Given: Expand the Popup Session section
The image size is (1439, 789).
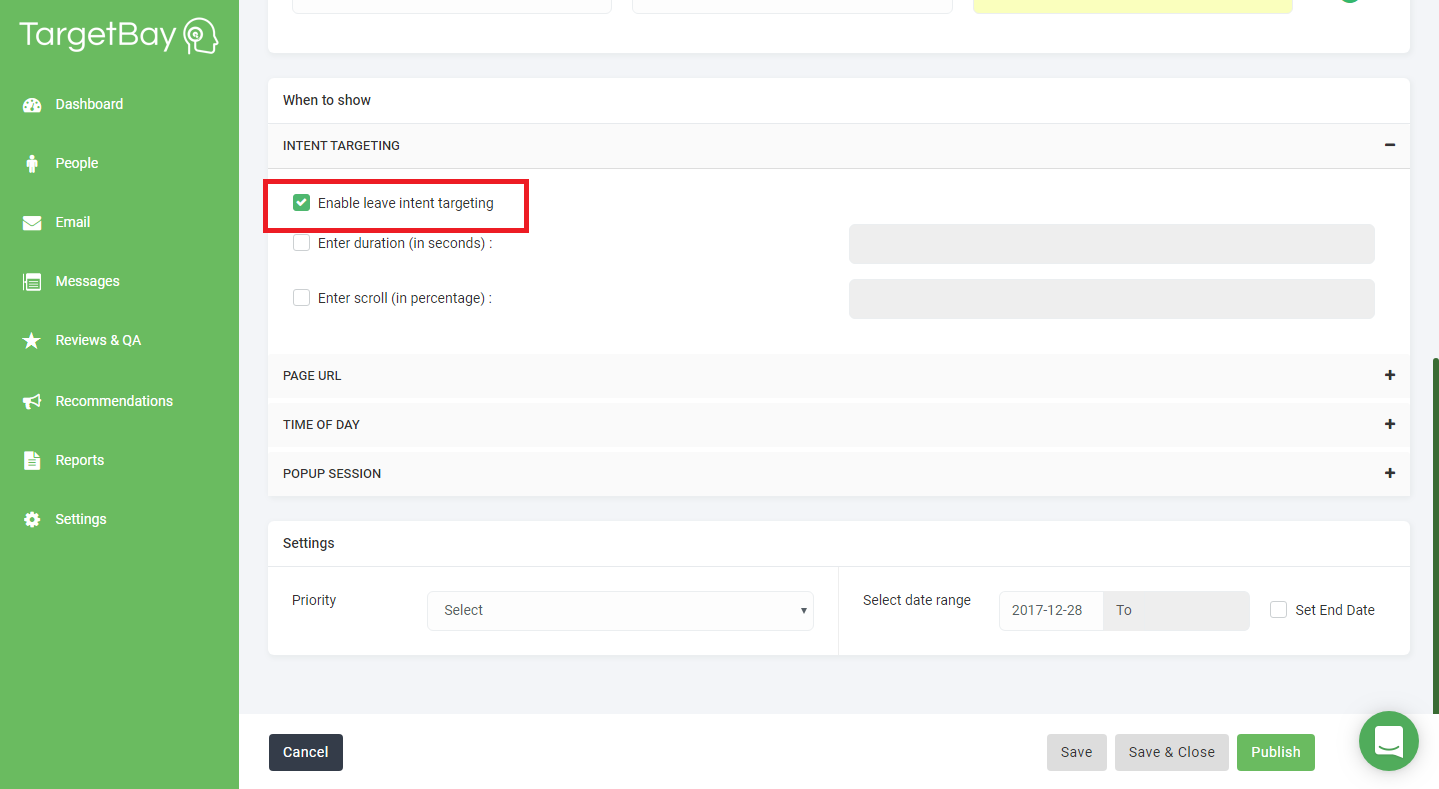Looking at the screenshot, I should 1390,473.
